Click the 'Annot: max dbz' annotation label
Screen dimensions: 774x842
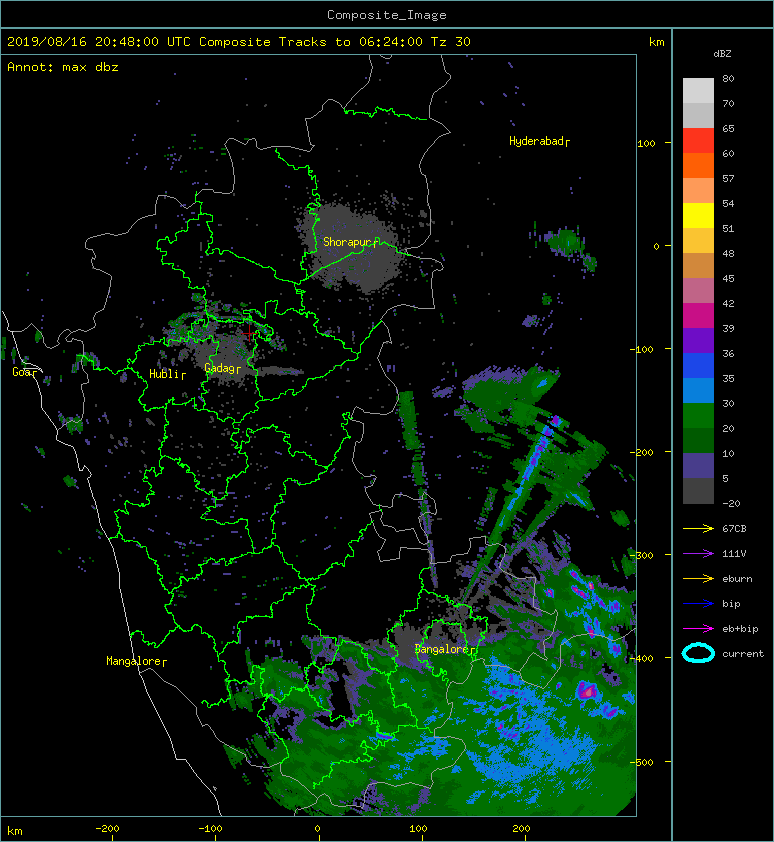[62, 67]
